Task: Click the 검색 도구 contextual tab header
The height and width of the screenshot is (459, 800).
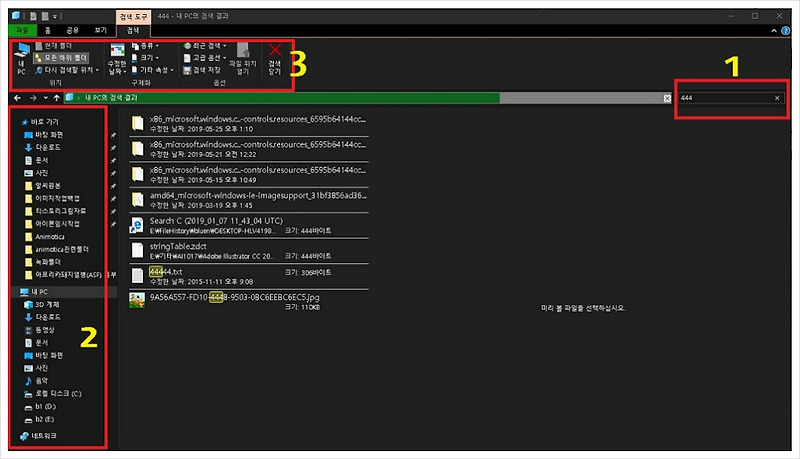Action: (x=133, y=17)
